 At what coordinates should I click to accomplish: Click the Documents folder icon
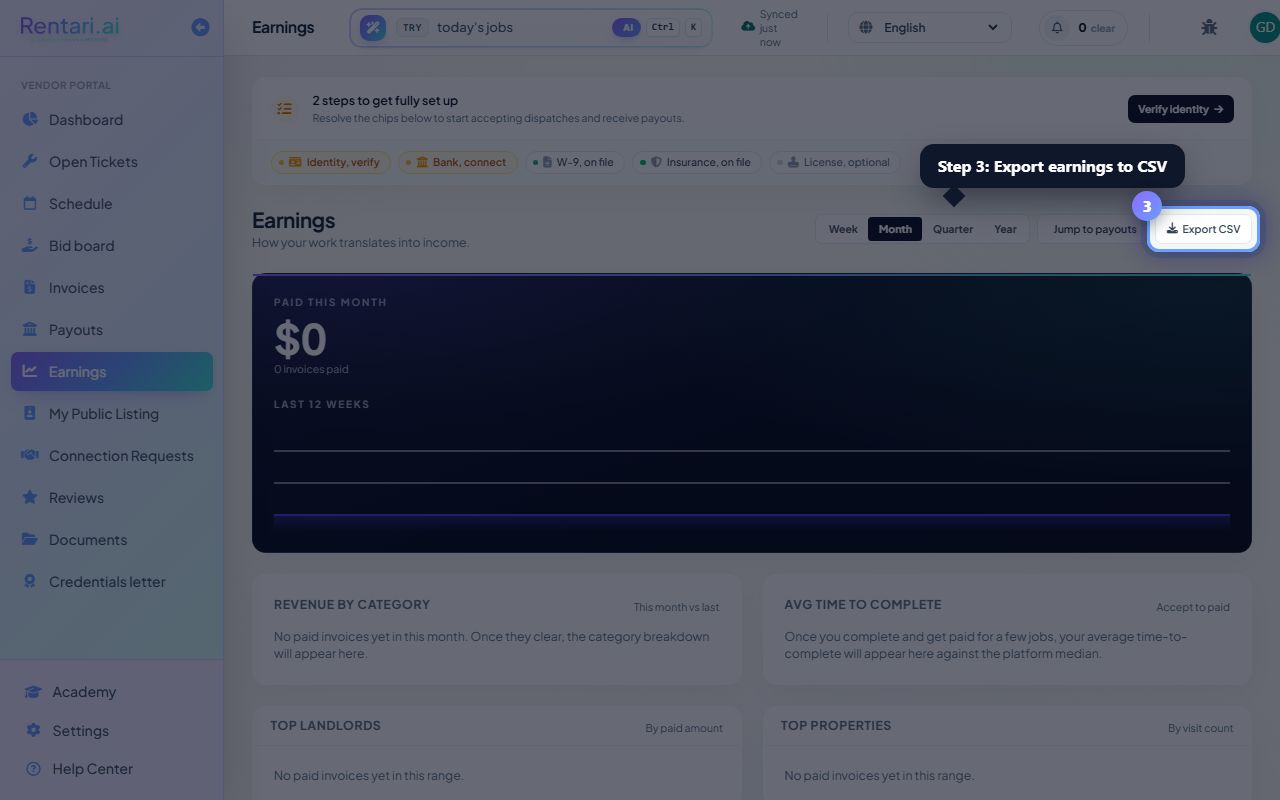pos(30,540)
